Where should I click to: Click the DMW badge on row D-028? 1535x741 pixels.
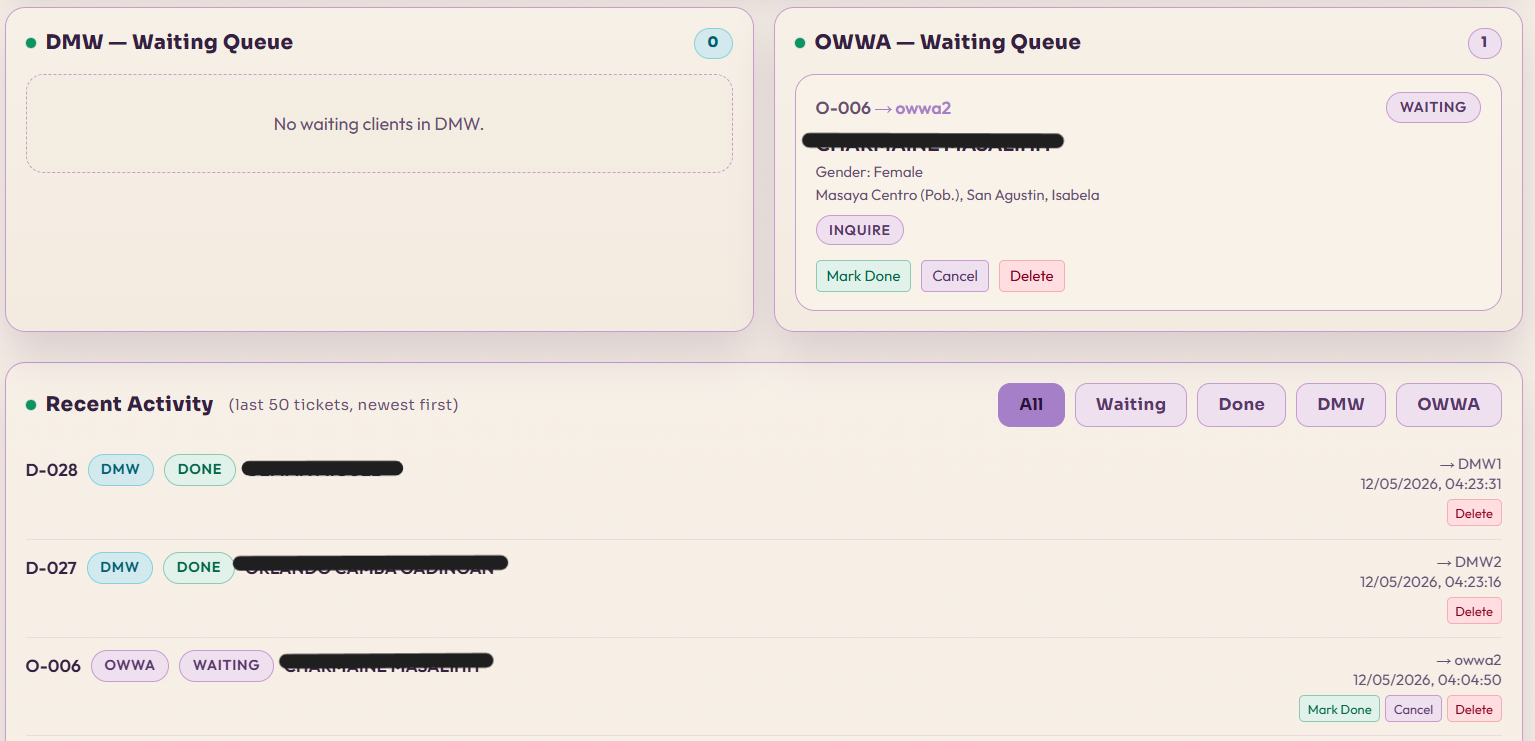coord(121,470)
